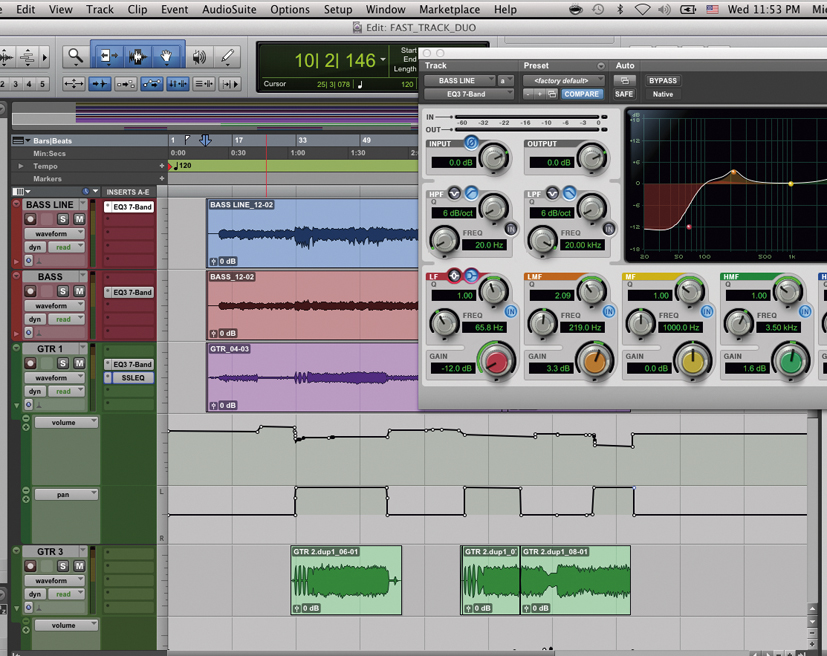Open the Setup menu

[x=338, y=9]
